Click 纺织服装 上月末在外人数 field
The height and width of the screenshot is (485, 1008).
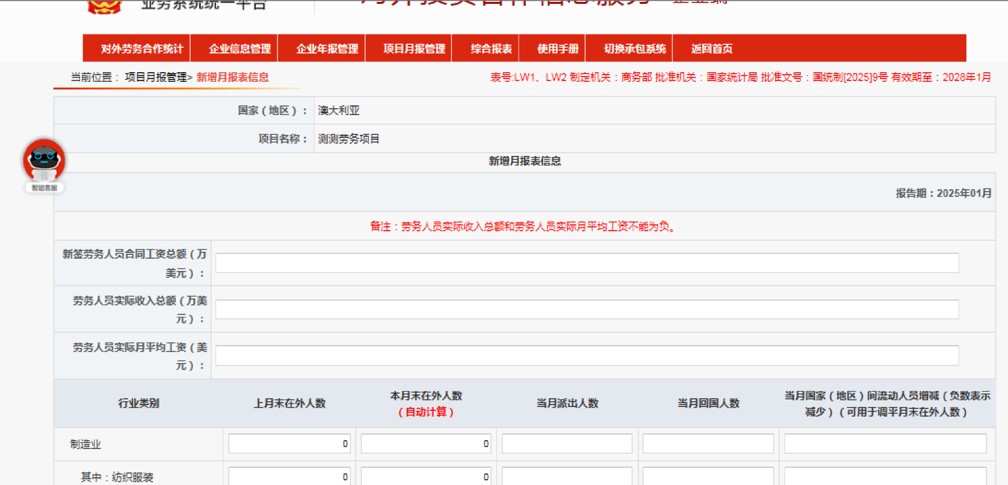pos(290,477)
